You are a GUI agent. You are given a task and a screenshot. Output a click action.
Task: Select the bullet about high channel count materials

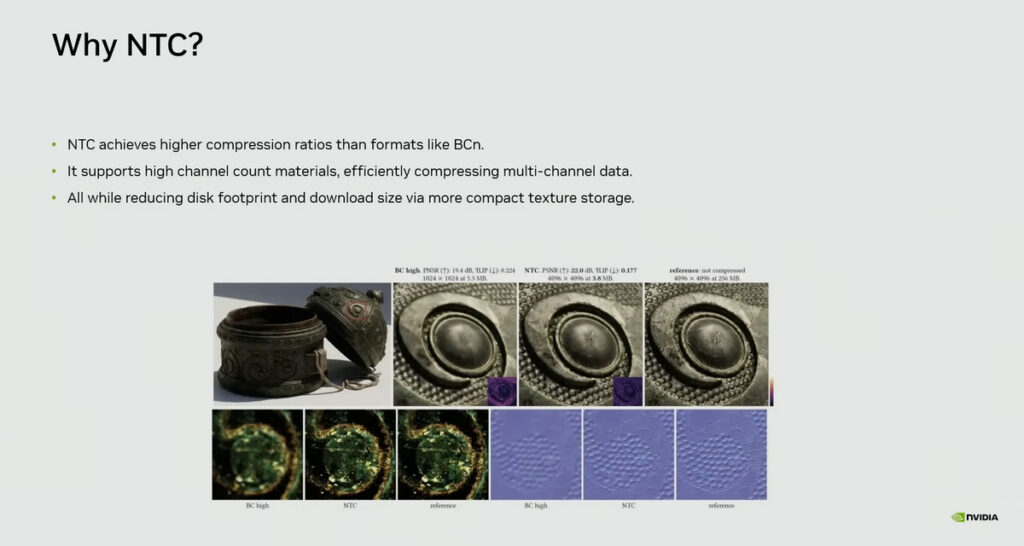[349, 171]
